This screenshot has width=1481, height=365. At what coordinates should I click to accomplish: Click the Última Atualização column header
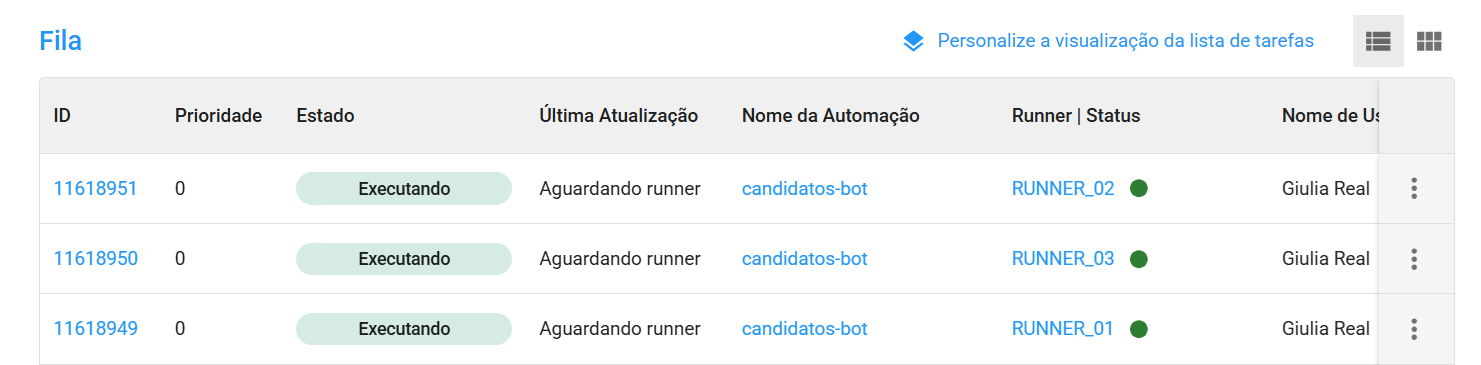(618, 116)
